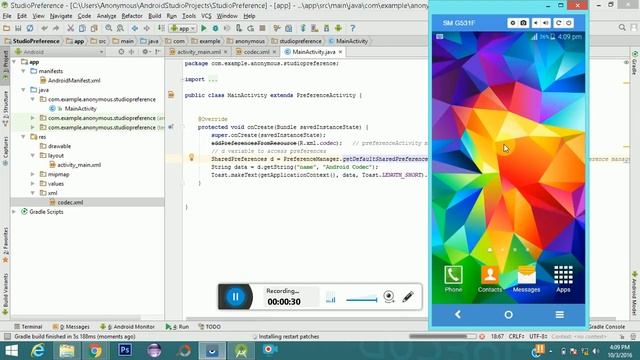Save all files using the disk icon
The image size is (640, 360).
(18, 28)
